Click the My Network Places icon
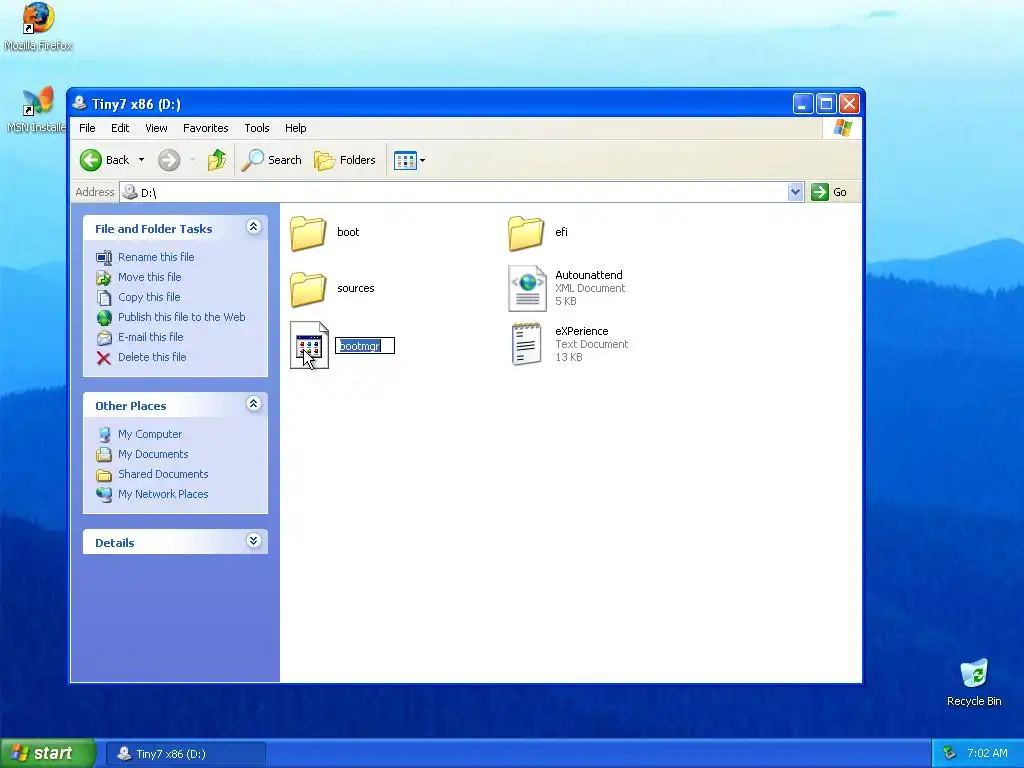The image size is (1024, 768). point(104,495)
